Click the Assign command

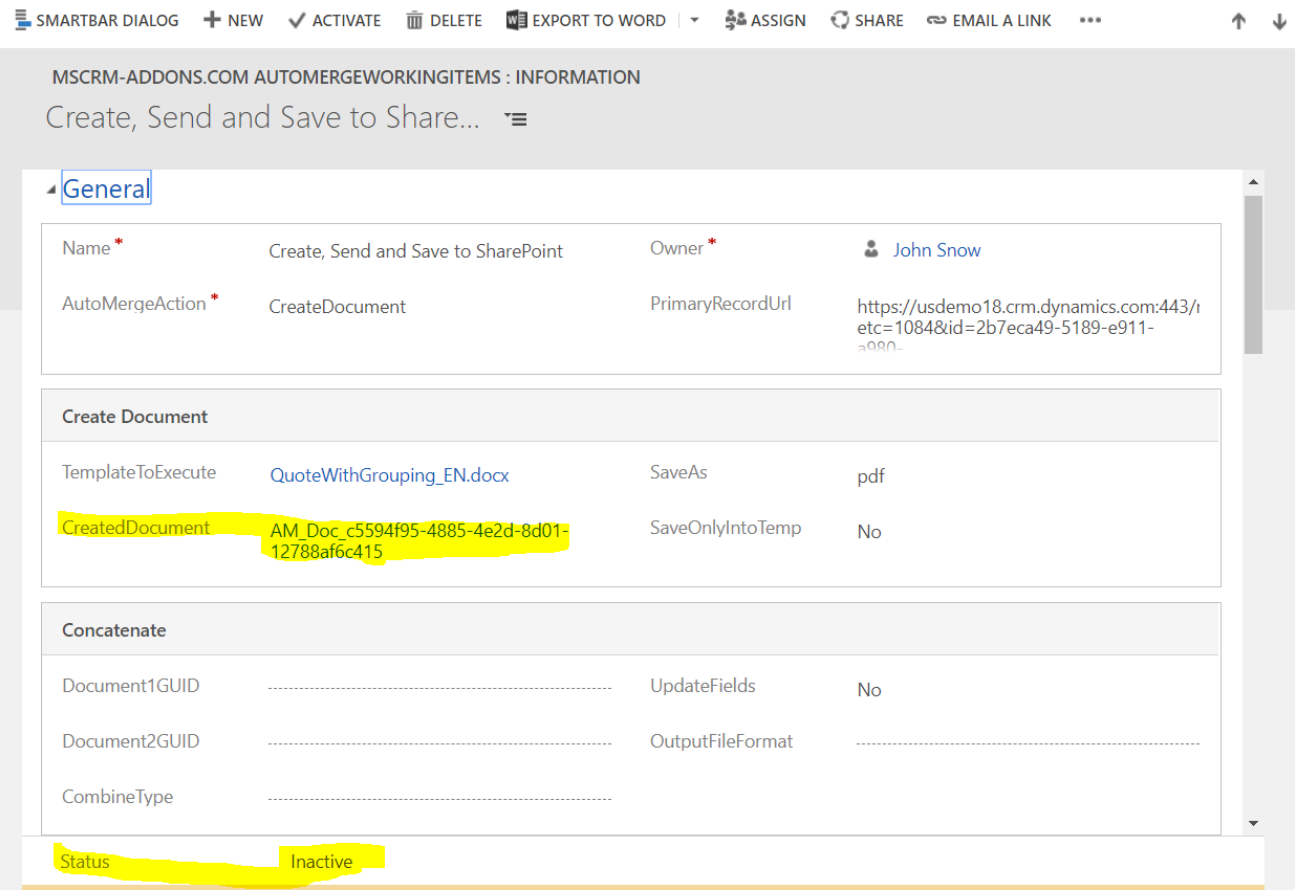[765, 20]
